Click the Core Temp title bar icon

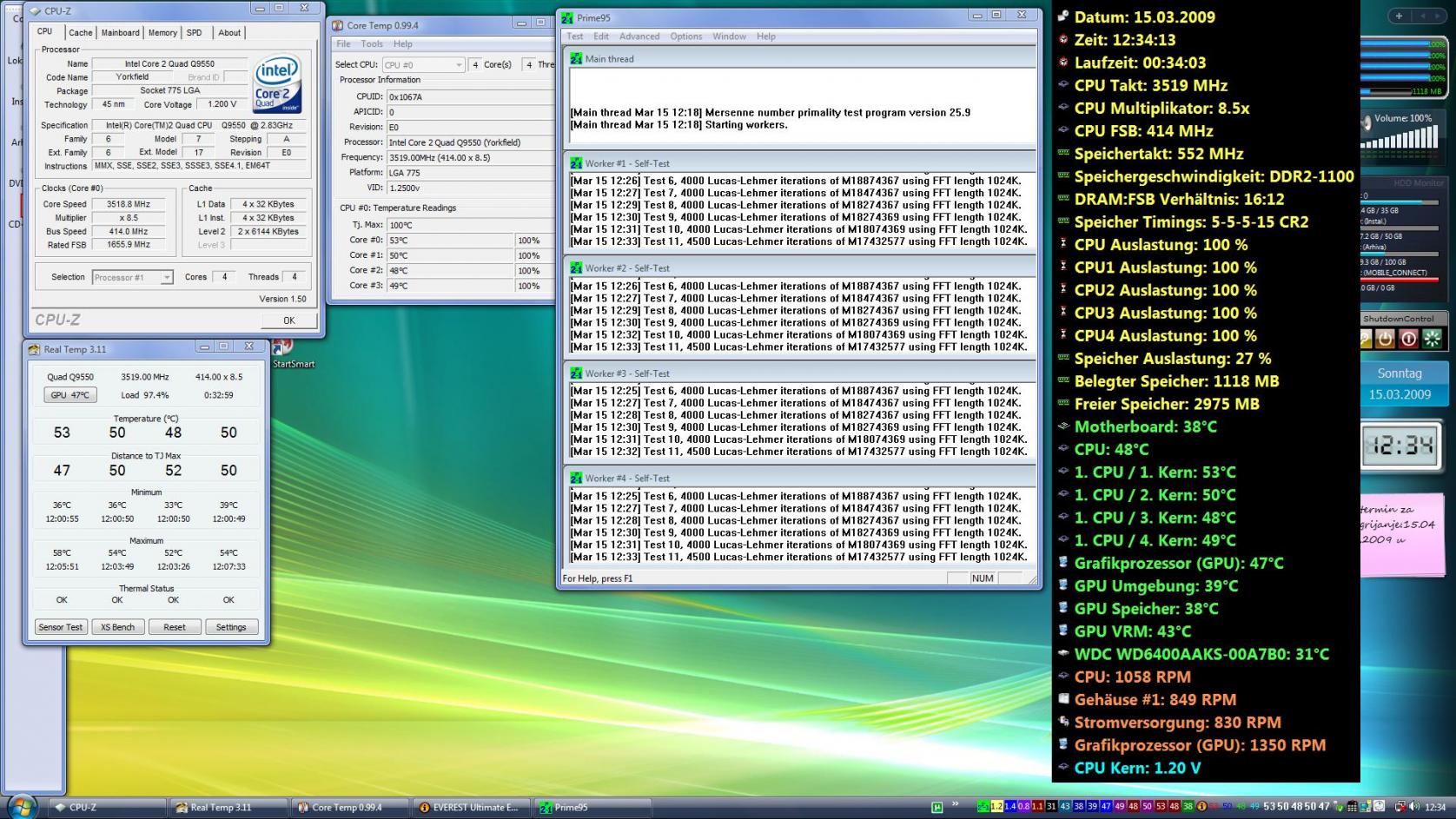[337, 26]
